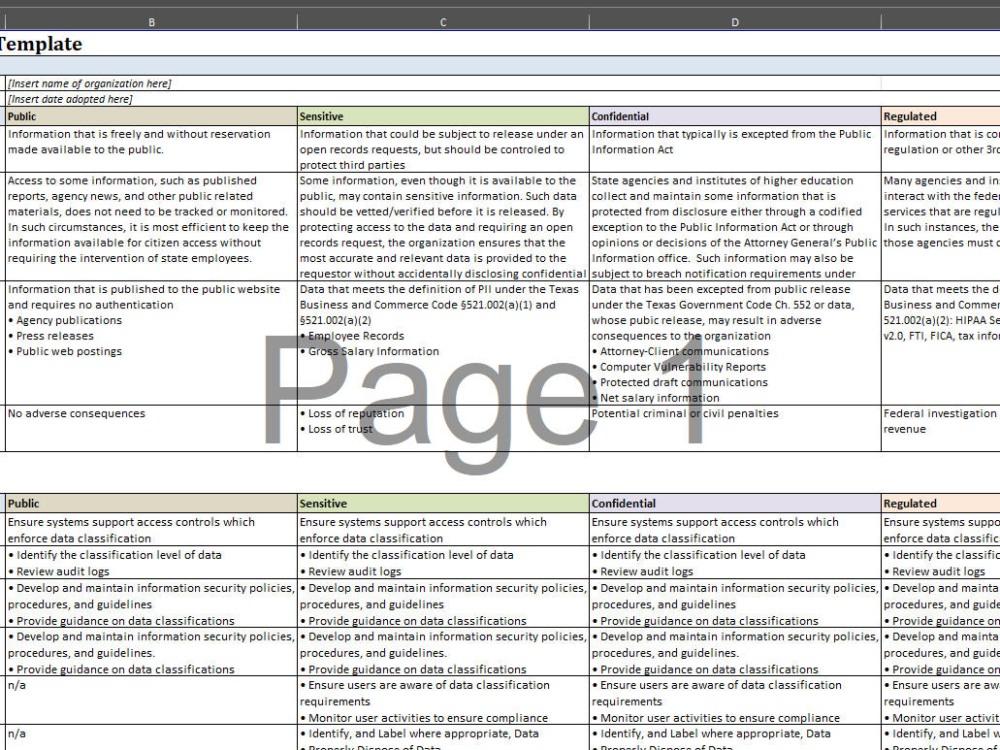The height and width of the screenshot is (750, 1000).
Task: Click cell 'Some information, even though it is available'
Action: 443,226
